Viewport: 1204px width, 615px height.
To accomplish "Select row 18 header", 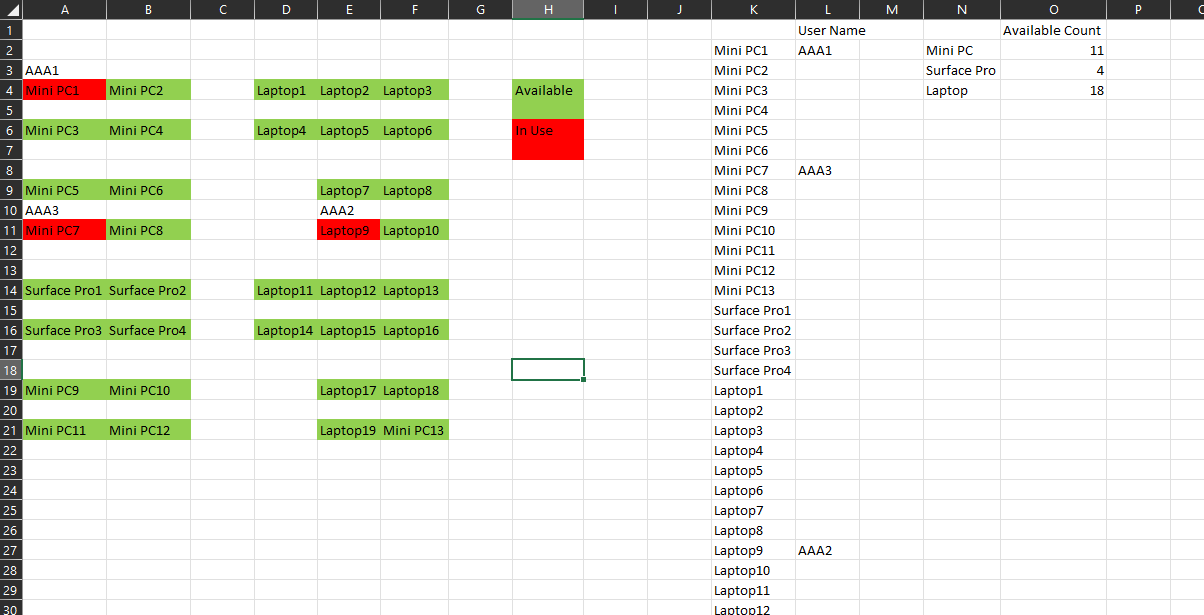I will point(11,370).
